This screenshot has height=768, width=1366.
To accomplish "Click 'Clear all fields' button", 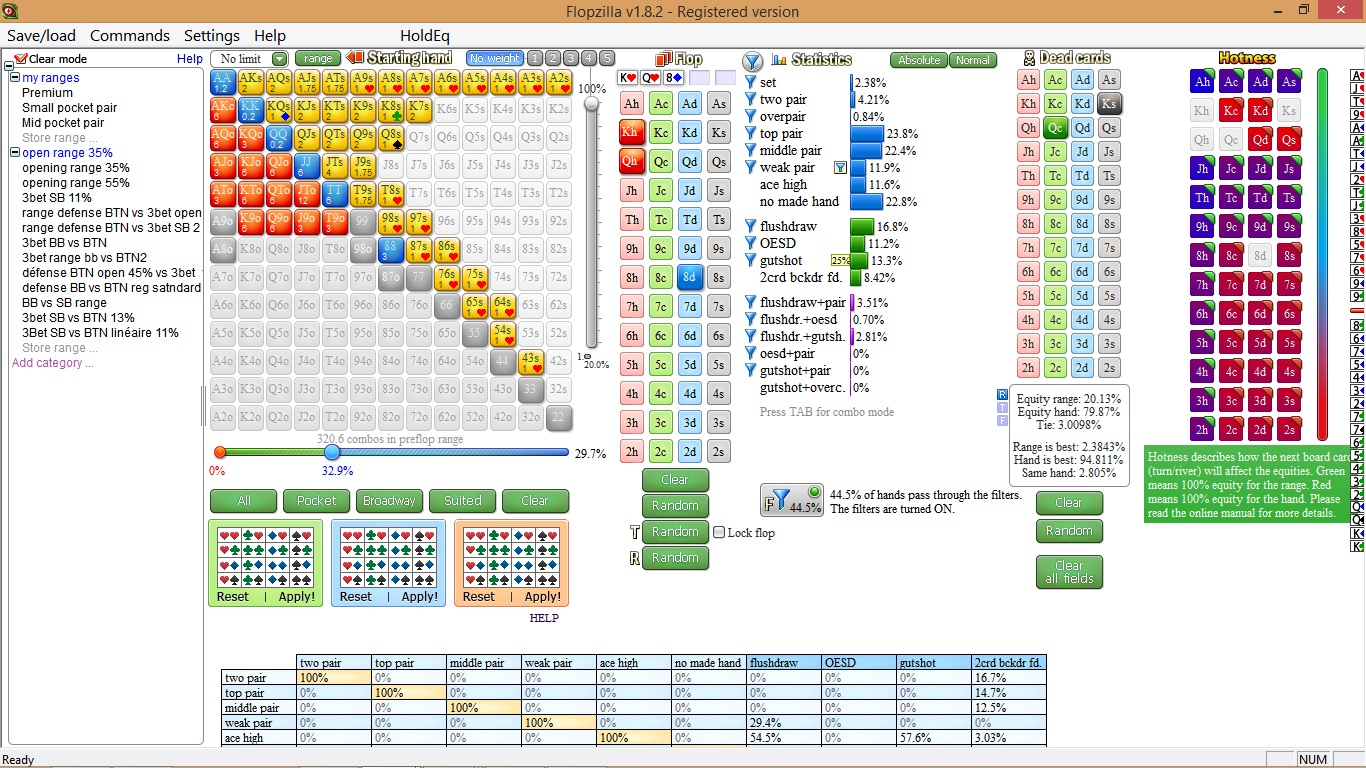I will pos(1069,572).
